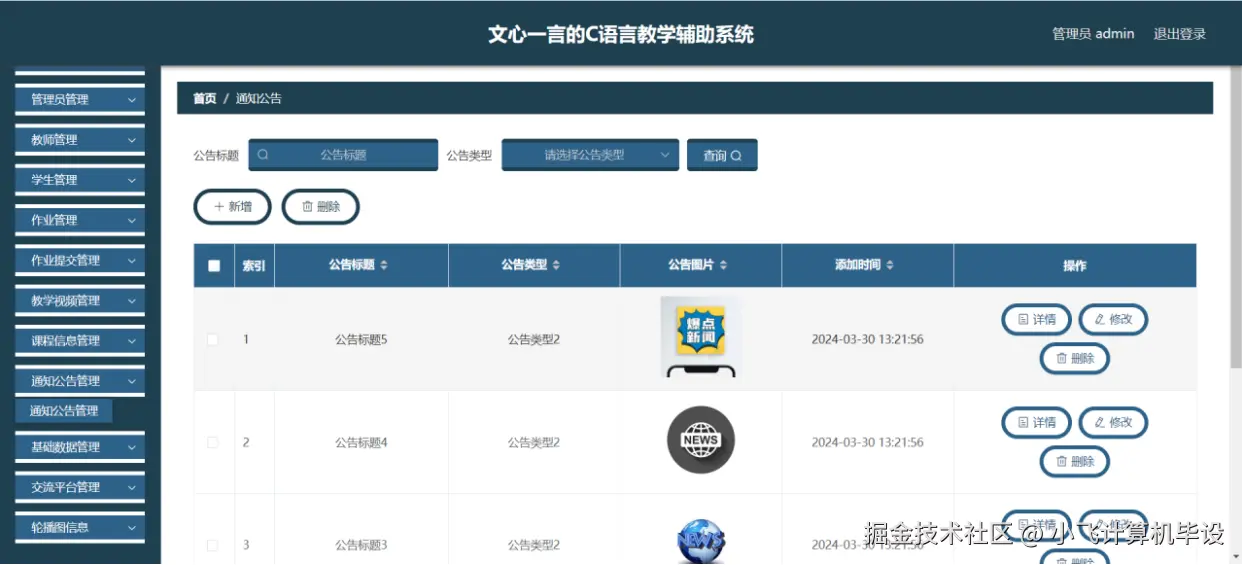Click the toolbar 删除 button
The height and width of the screenshot is (565, 1242).
pos(320,207)
